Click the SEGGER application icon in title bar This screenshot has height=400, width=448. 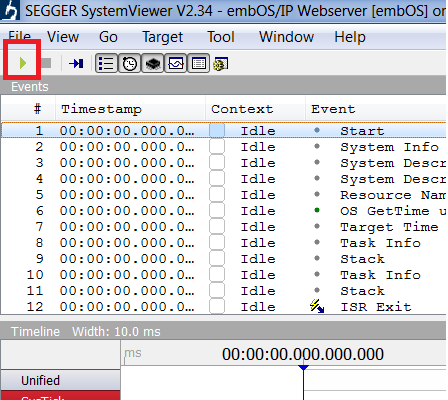10,10
